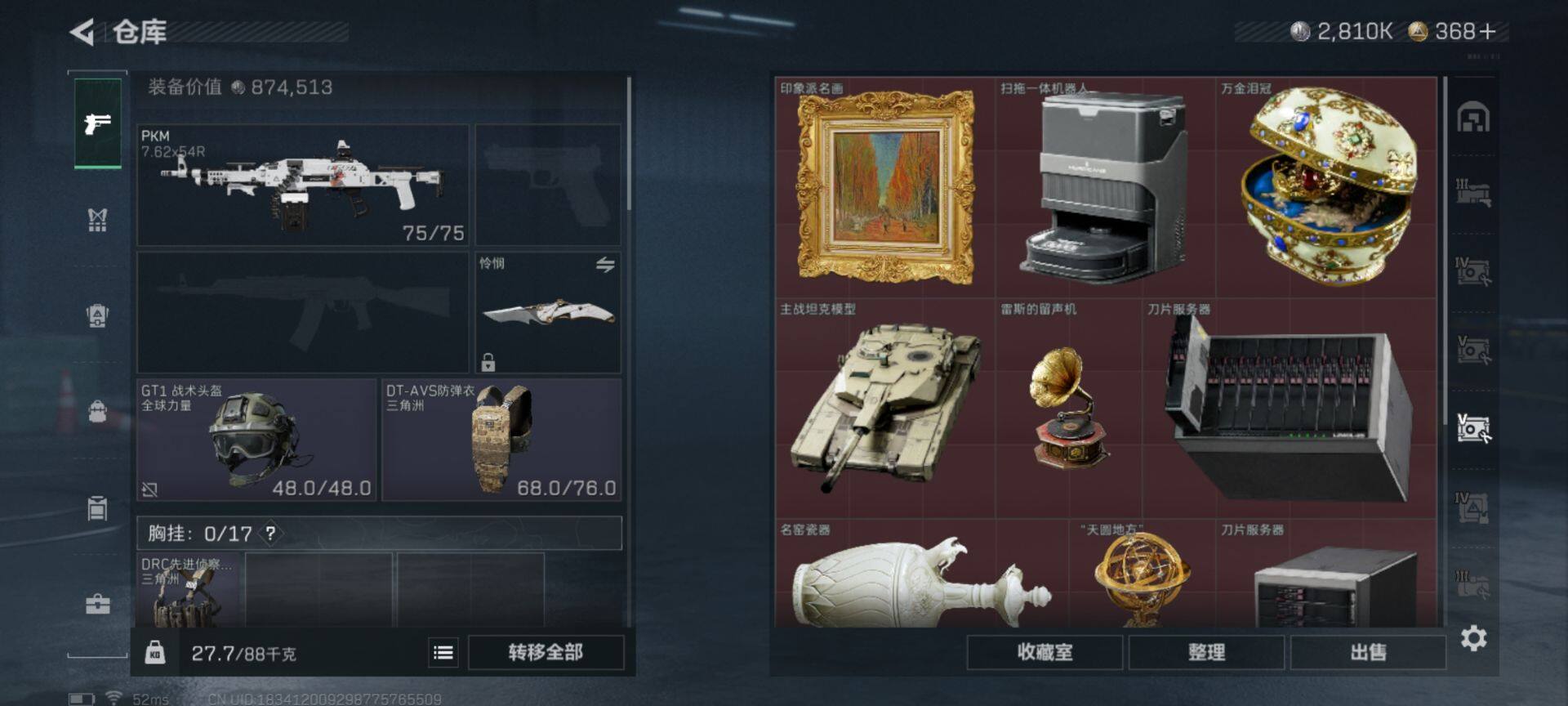Go back using the arrow beside 仓库
The height and width of the screenshot is (706, 1568).
coord(82,33)
